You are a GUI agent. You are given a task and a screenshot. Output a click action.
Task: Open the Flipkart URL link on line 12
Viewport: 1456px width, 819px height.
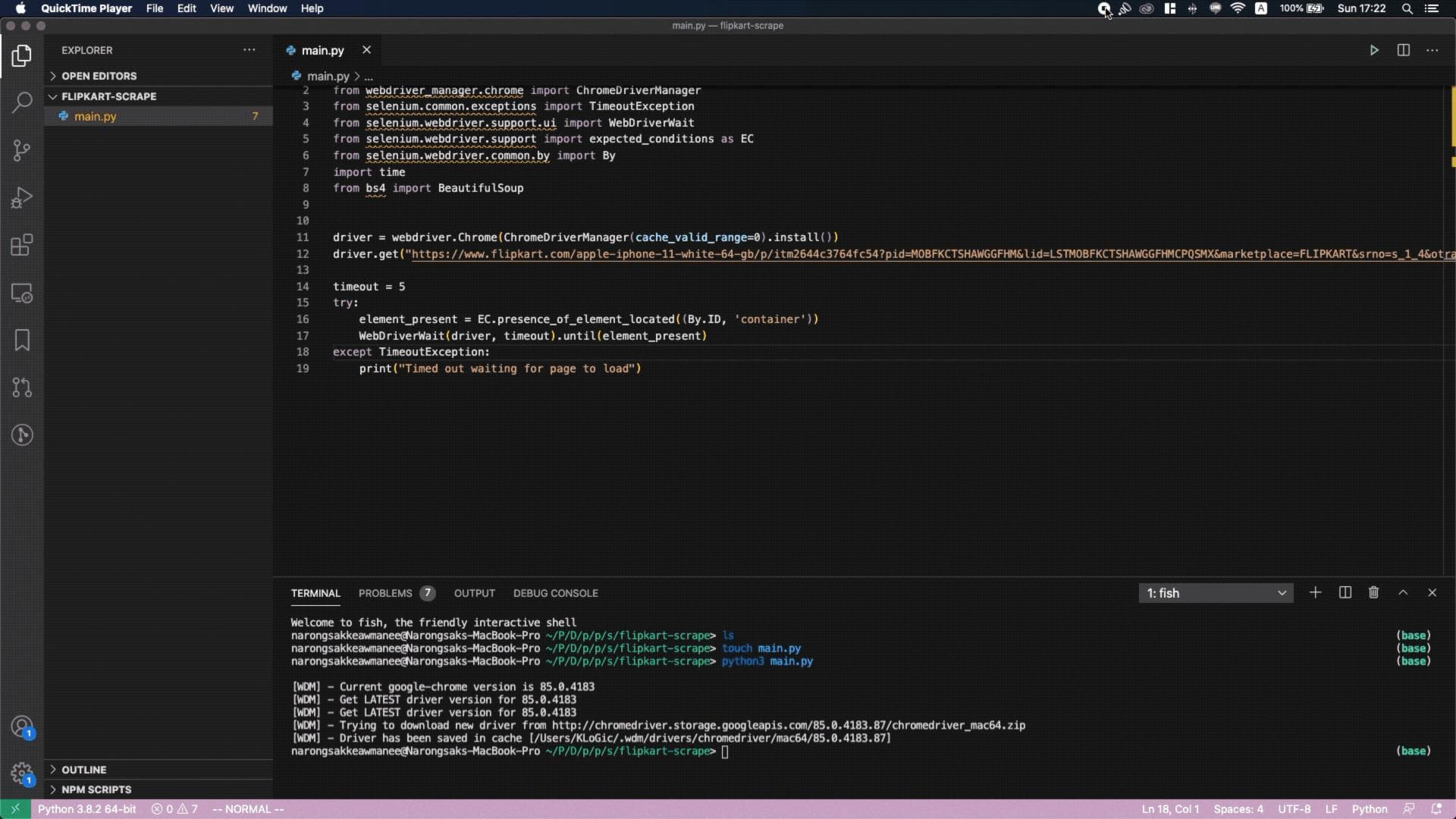933,254
